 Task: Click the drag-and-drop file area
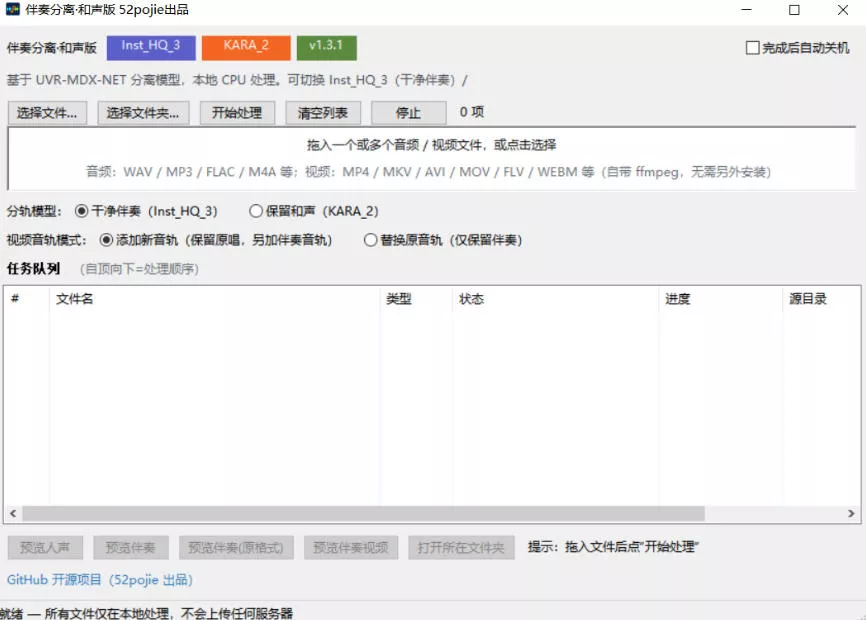click(x=432, y=158)
